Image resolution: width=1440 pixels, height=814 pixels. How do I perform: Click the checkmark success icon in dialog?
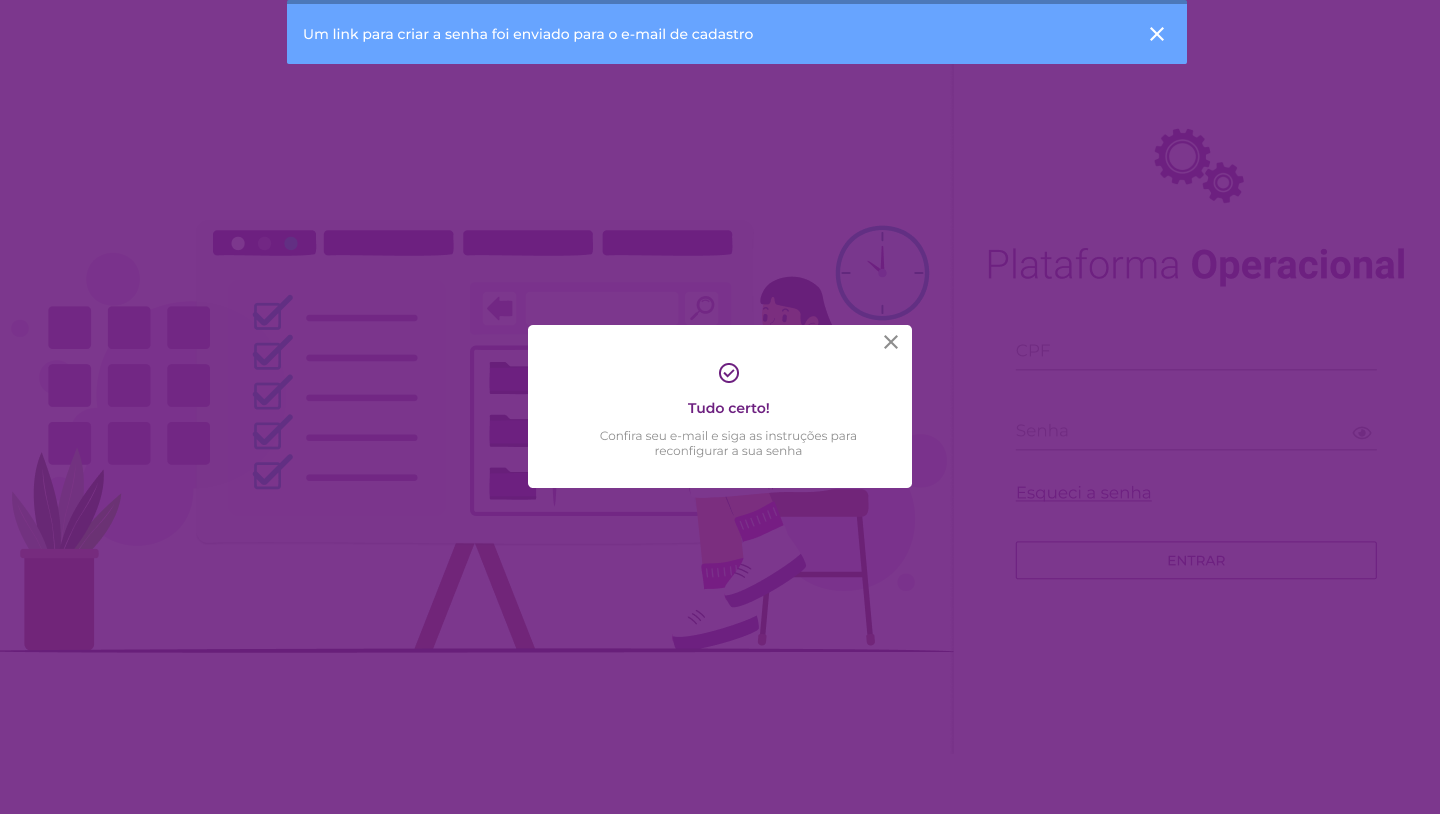(x=729, y=373)
